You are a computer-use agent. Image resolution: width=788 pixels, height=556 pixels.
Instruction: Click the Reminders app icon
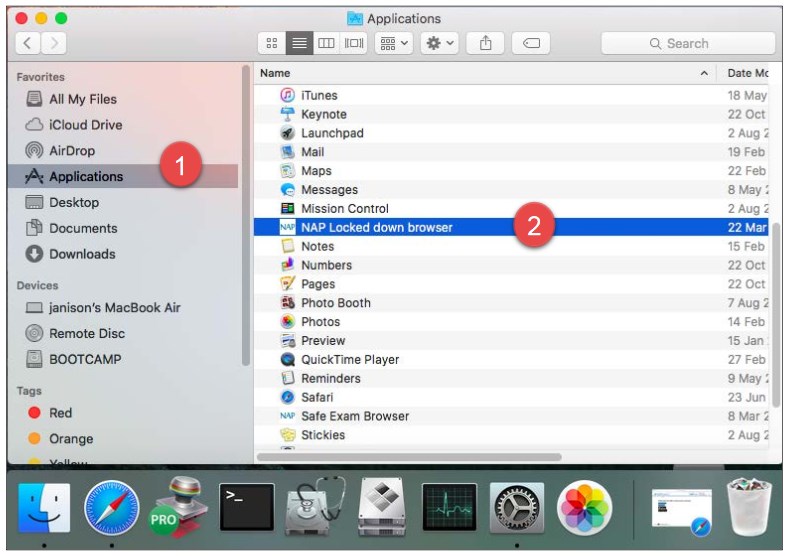287,378
